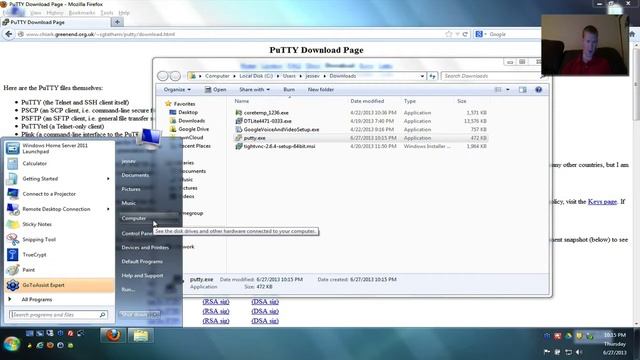Open Desktop under Favorites

tap(188, 112)
